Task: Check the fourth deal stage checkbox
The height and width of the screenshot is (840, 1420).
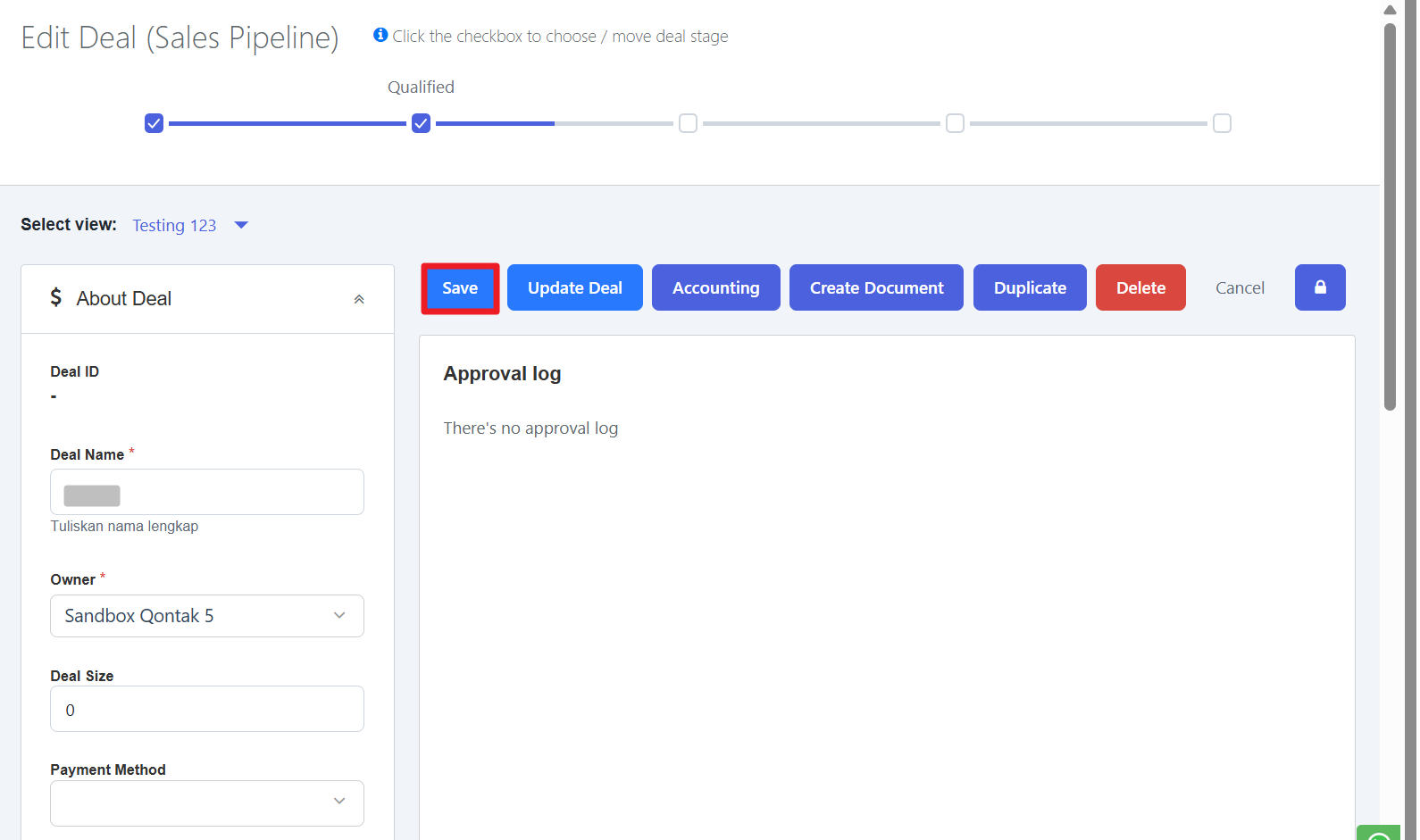Action: 955,123
